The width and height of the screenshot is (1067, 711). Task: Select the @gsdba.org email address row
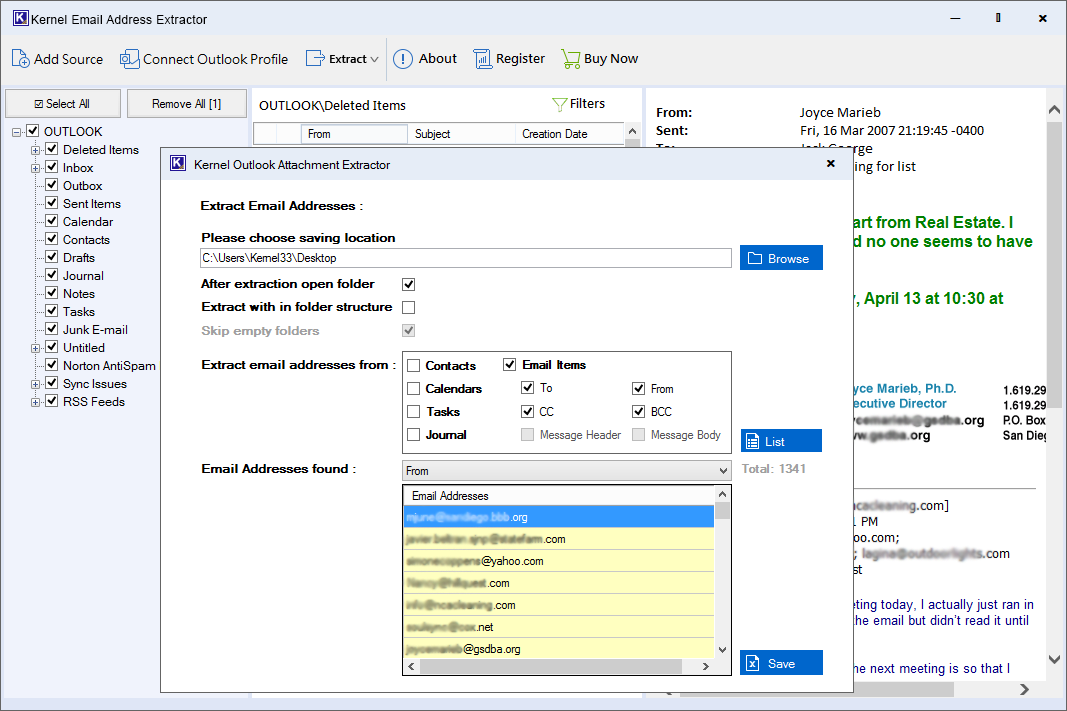[559, 649]
